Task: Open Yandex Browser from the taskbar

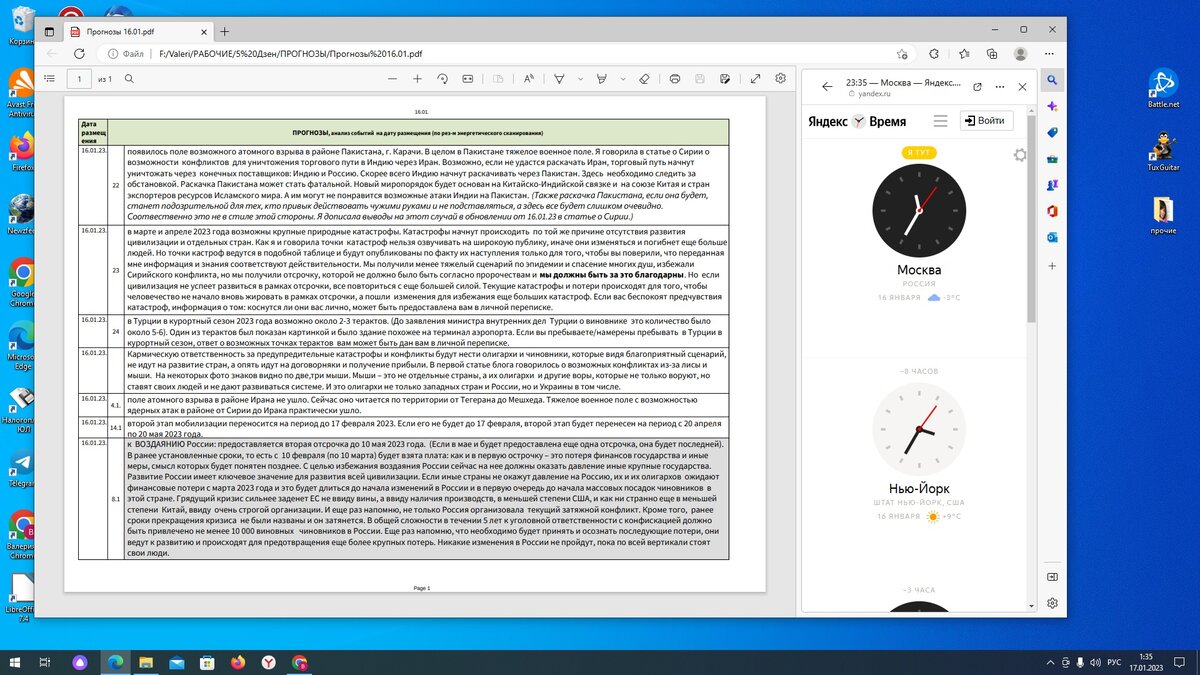Action: [x=268, y=662]
